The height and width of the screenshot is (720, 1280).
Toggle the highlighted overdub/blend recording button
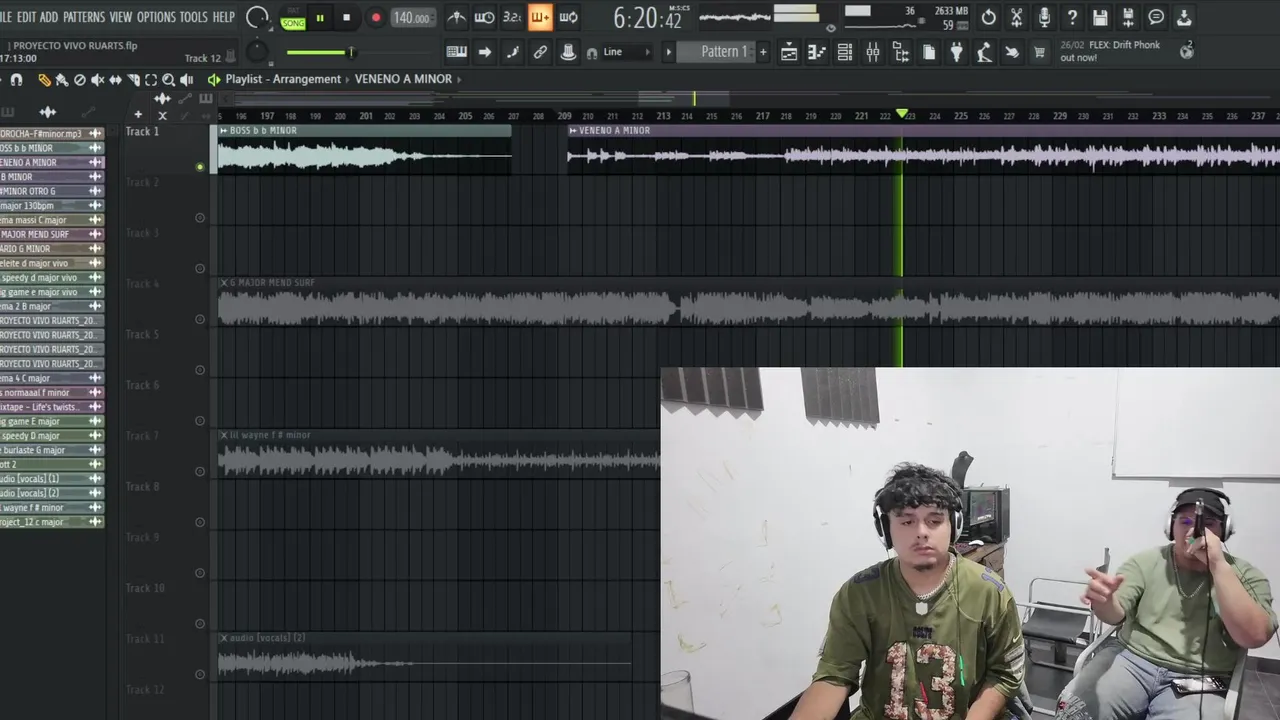[540, 17]
